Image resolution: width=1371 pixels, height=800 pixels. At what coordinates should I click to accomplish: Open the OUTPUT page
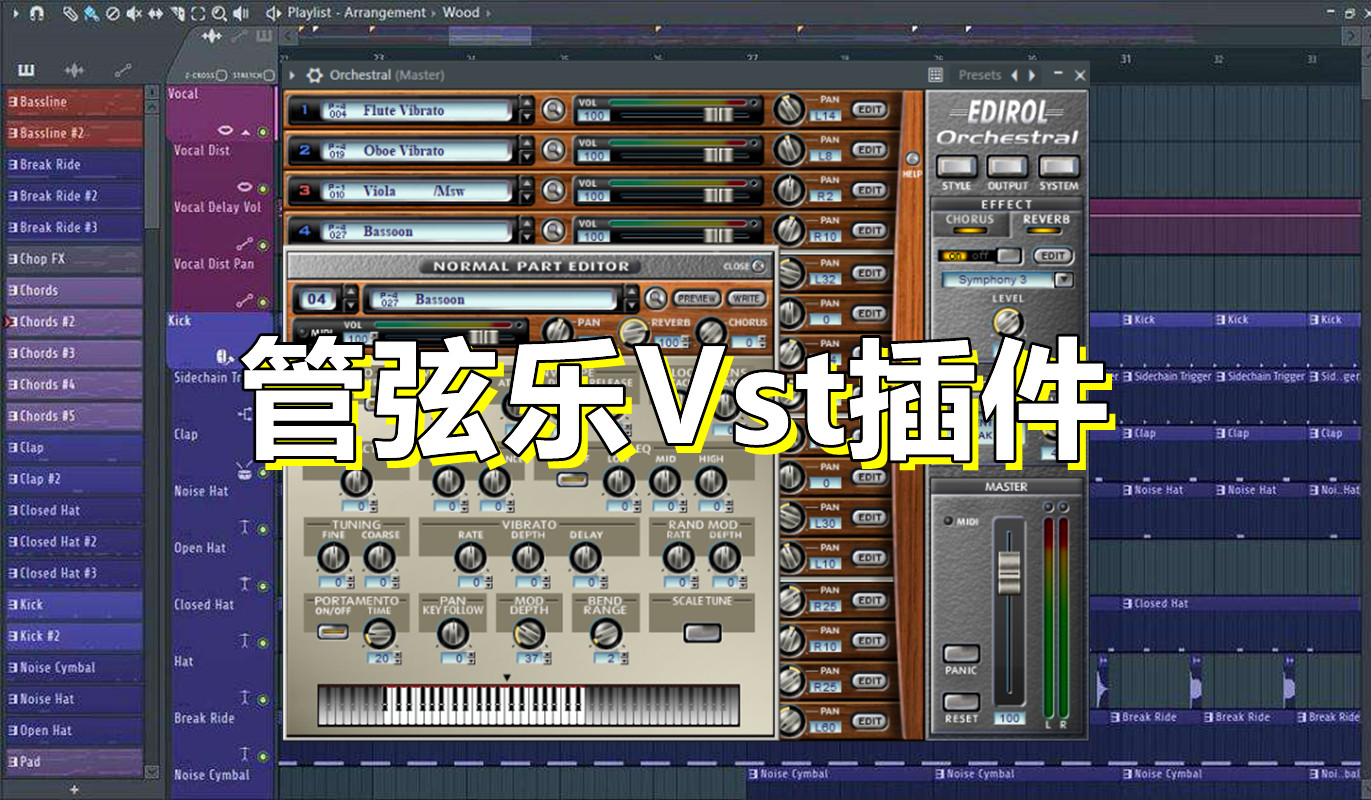click(1007, 167)
